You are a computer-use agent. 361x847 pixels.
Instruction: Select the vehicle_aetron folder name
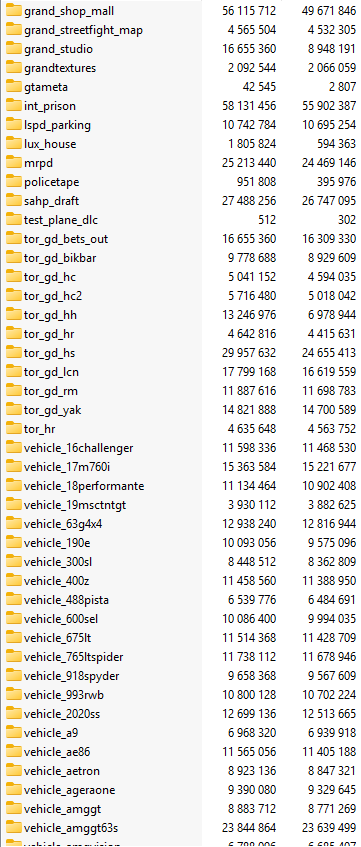pyautogui.click(x=62, y=770)
